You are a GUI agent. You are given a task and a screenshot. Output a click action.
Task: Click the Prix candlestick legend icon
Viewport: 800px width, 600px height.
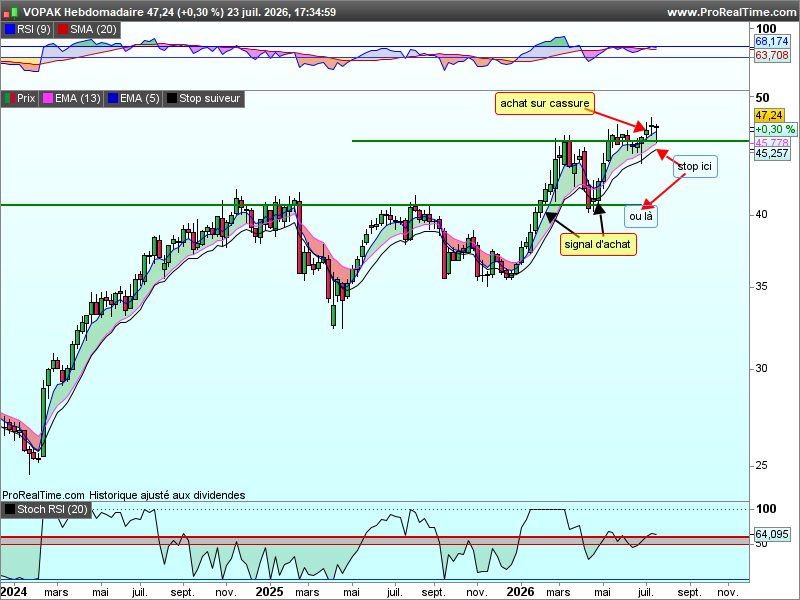pos(10,98)
